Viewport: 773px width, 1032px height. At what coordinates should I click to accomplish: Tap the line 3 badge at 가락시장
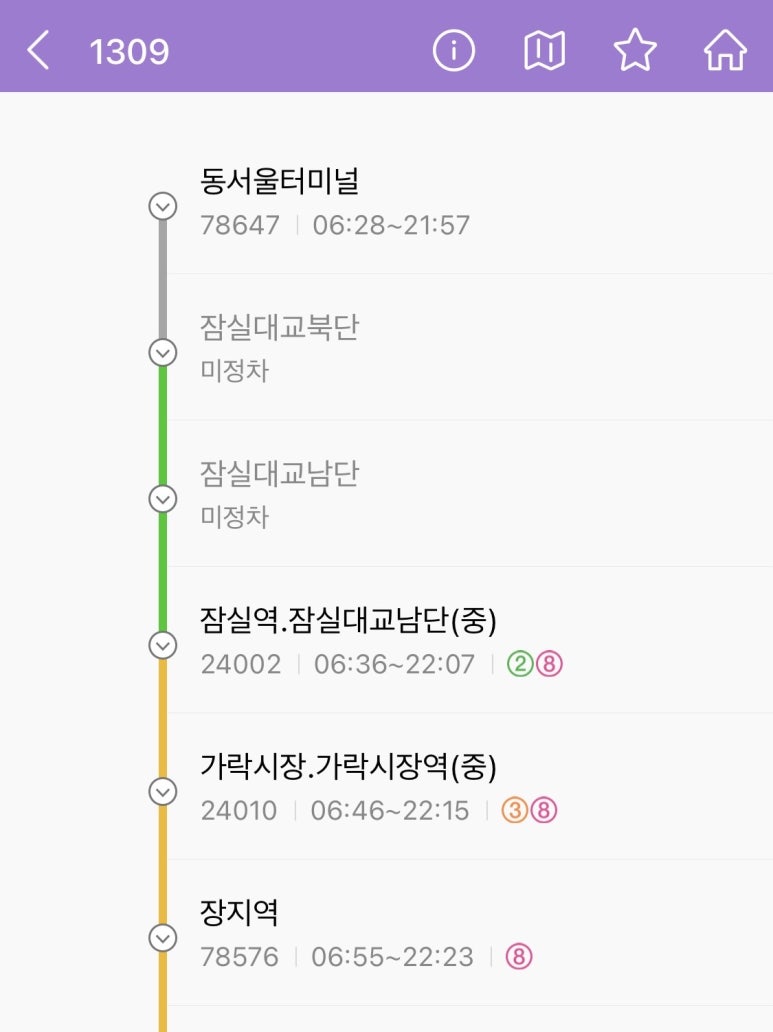[514, 811]
